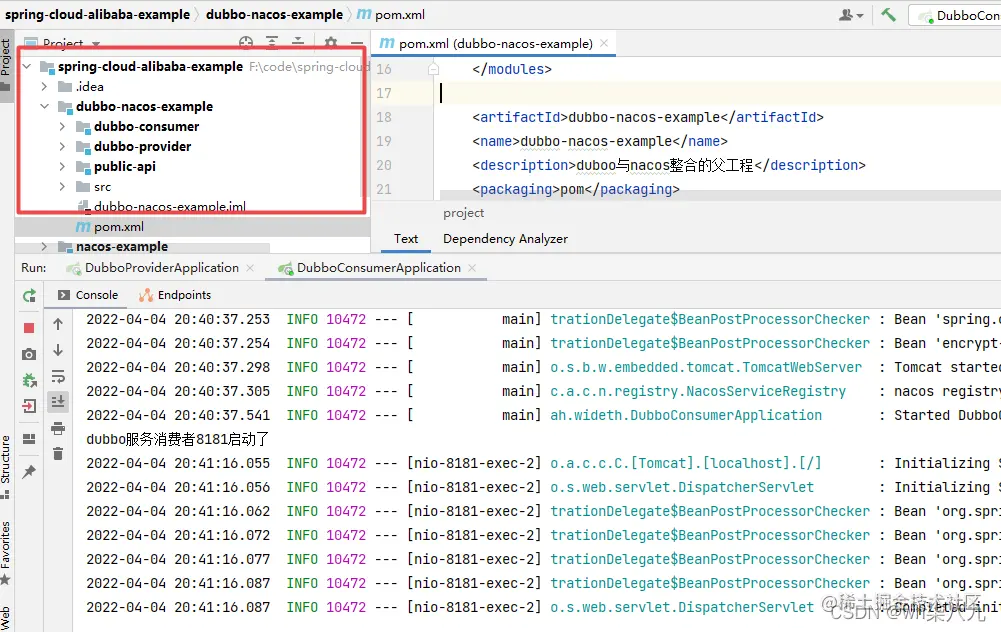Expand the nacos-example module
1001x632 pixels.
click(x=44, y=246)
